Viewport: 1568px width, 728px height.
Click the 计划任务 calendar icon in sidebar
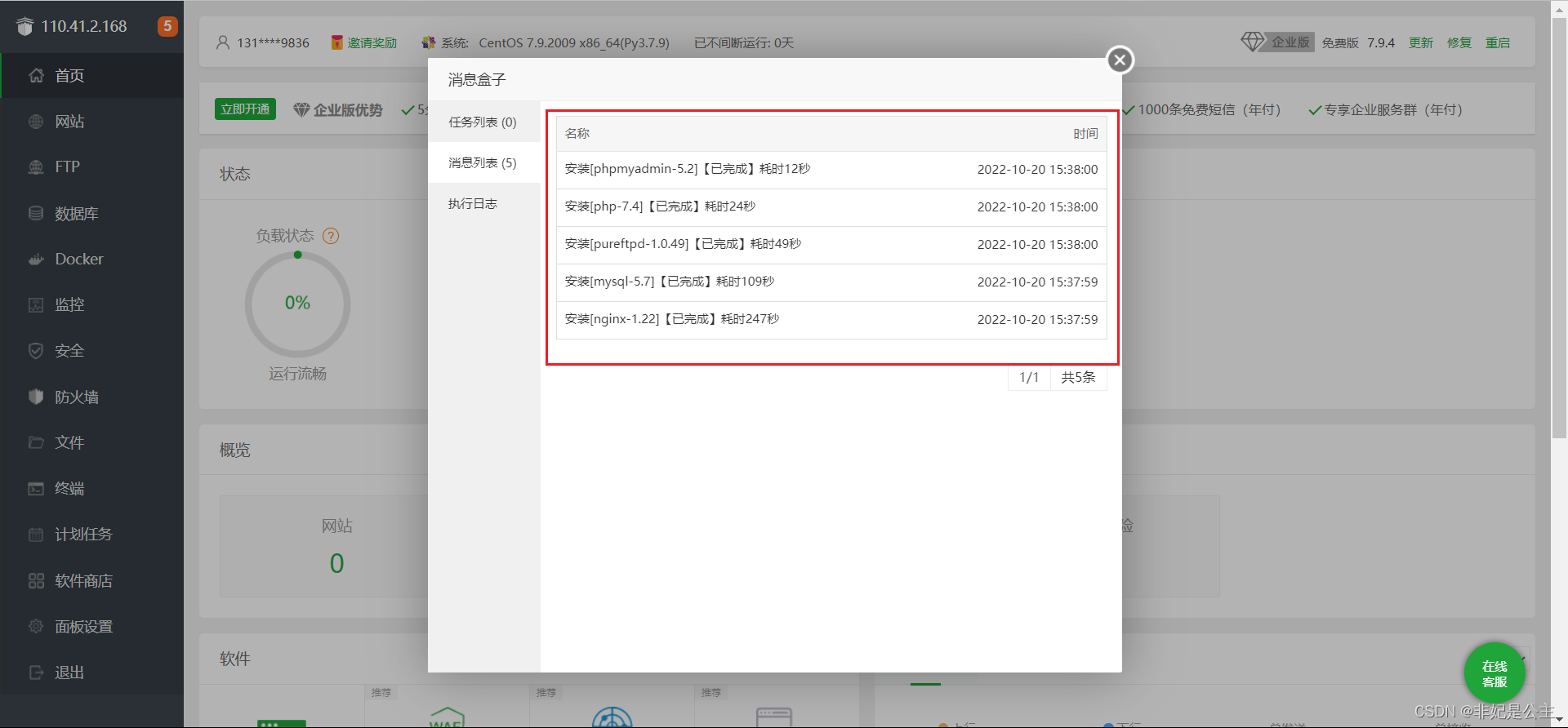point(36,535)
